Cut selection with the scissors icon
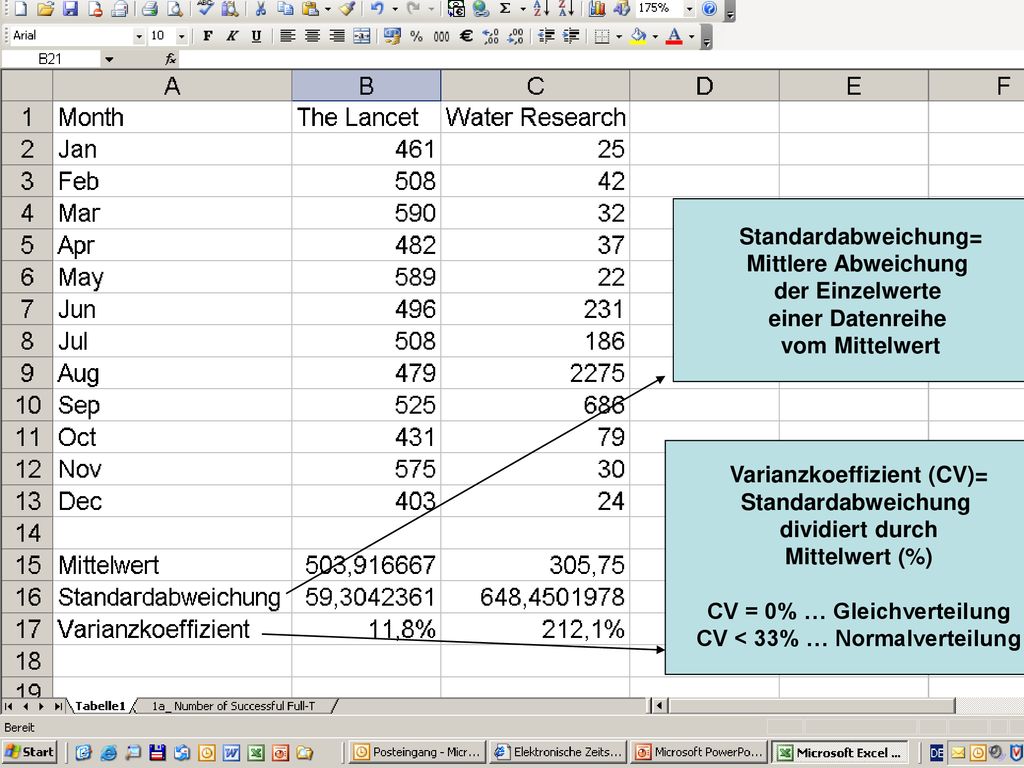Viewport: 1024px width, 768px height. point(261,8)
